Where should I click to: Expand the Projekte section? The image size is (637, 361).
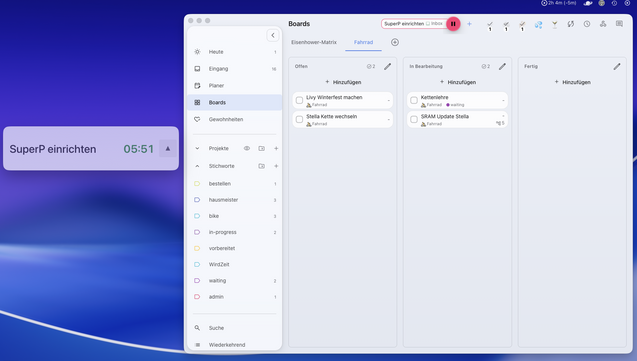[197, 148]
